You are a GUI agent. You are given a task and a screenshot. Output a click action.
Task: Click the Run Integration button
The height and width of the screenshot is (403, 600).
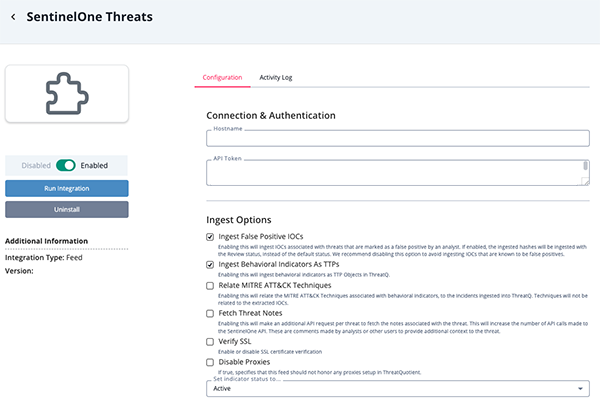tap(67, 188)
